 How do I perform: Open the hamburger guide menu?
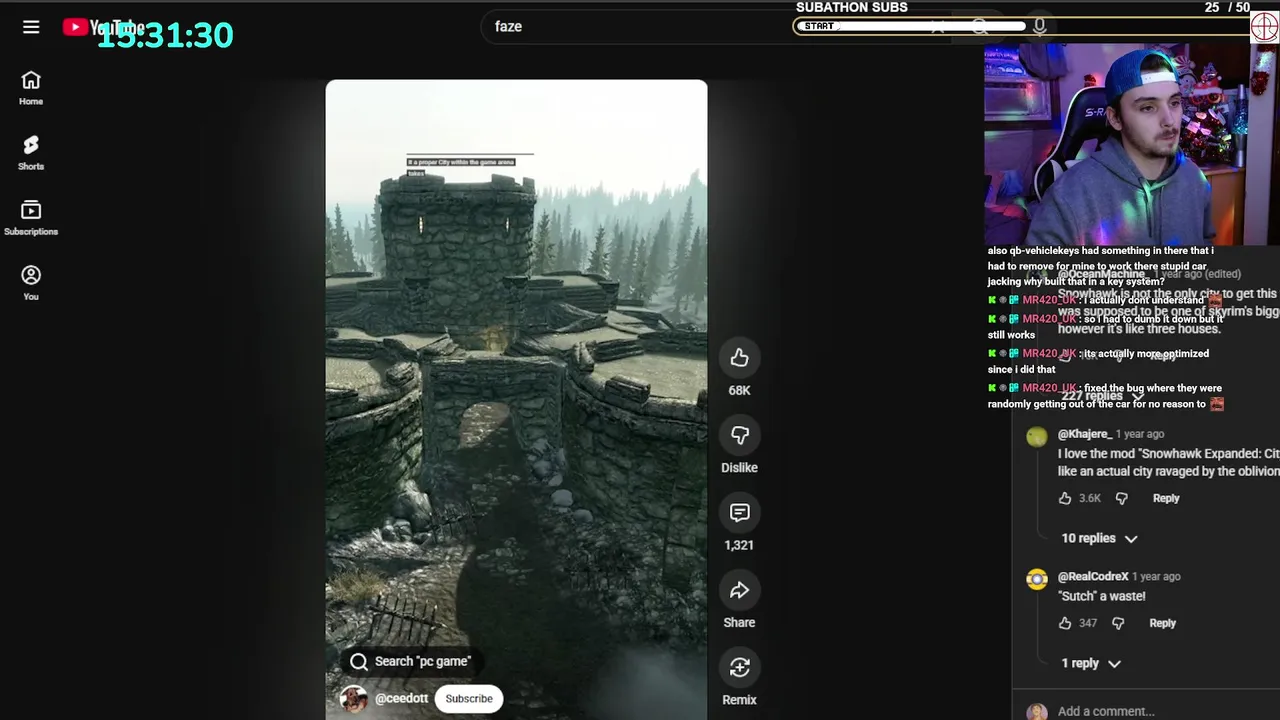click(31, 27)
